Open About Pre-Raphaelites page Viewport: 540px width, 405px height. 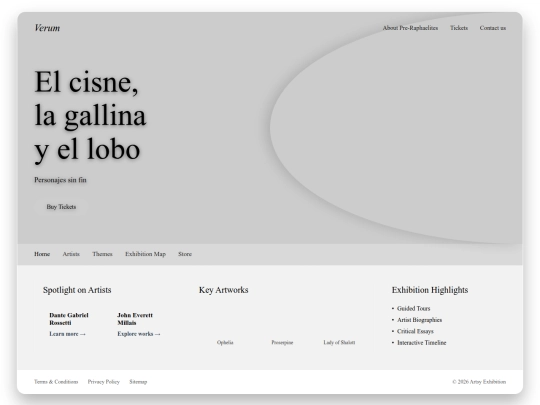click(x=410, y=28)
